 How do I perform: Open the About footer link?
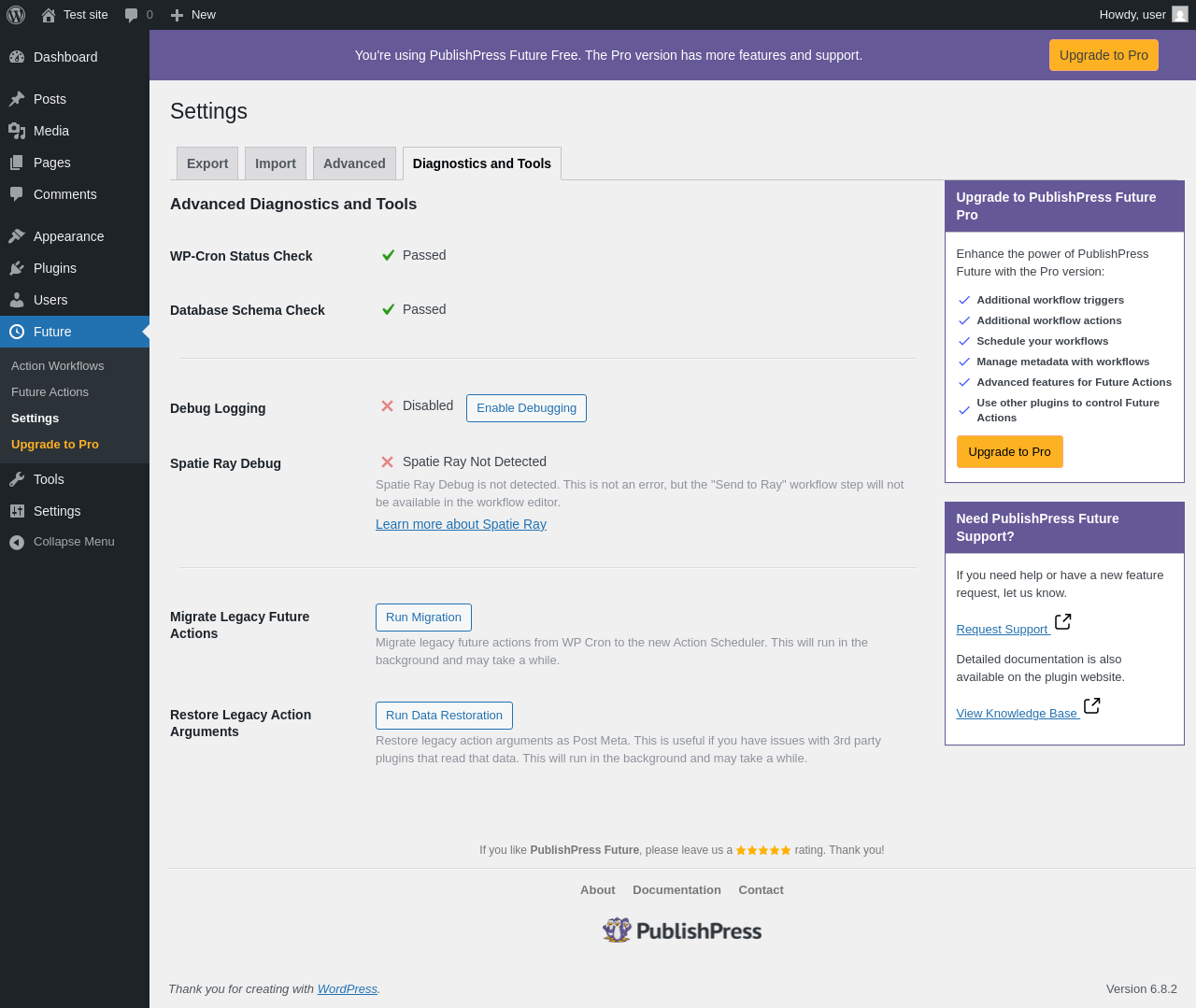tap(598, 890)
